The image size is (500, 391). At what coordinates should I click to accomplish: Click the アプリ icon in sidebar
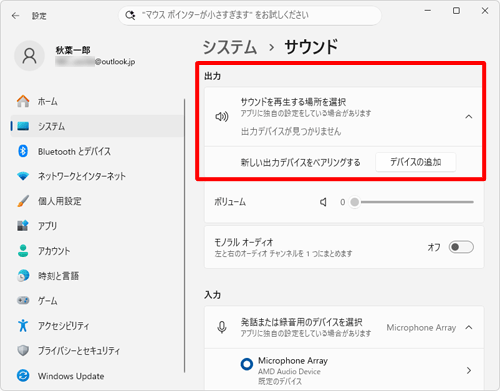pos(23,226)
